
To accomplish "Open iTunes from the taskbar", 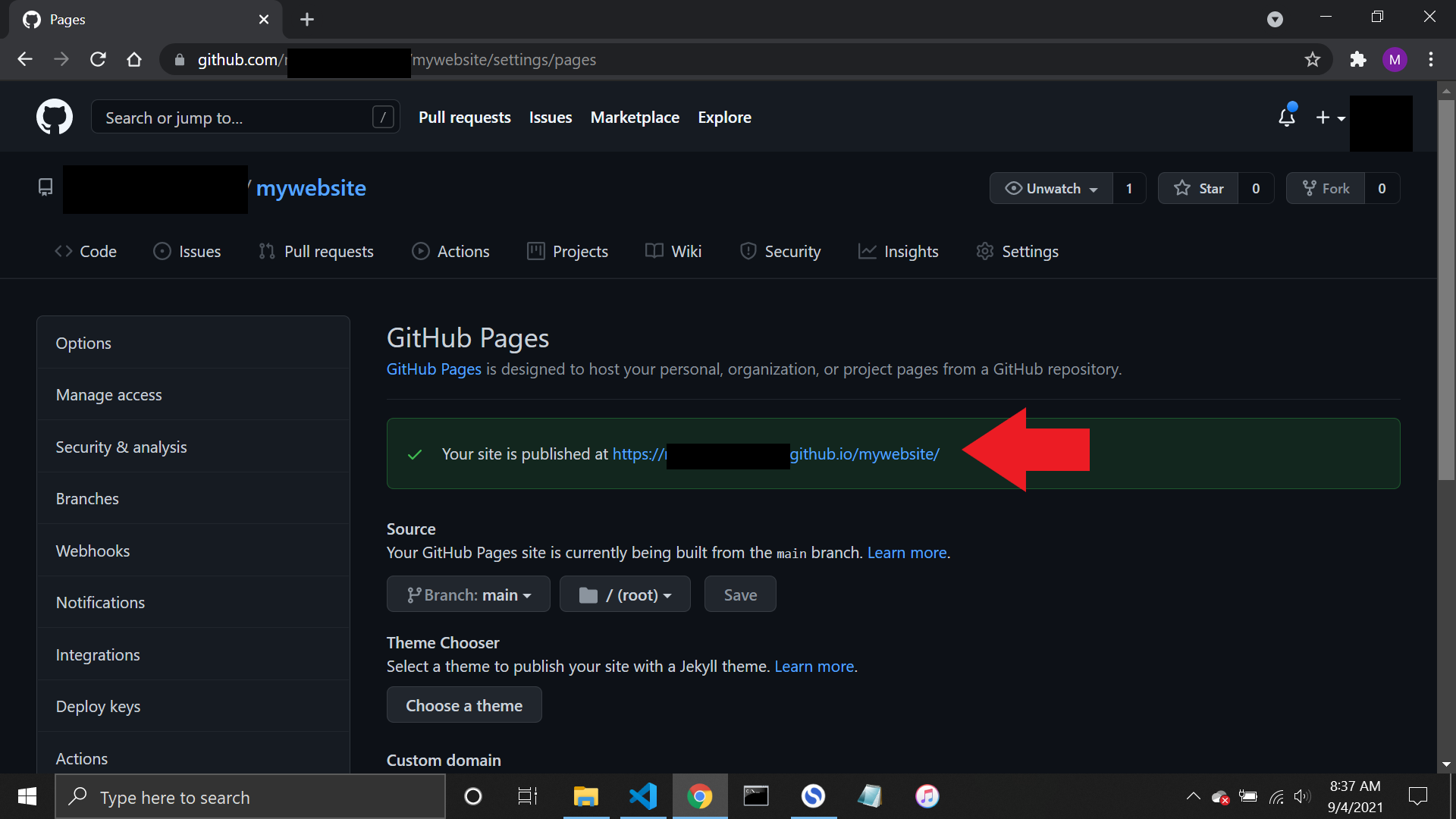I will tap(927, 796).
